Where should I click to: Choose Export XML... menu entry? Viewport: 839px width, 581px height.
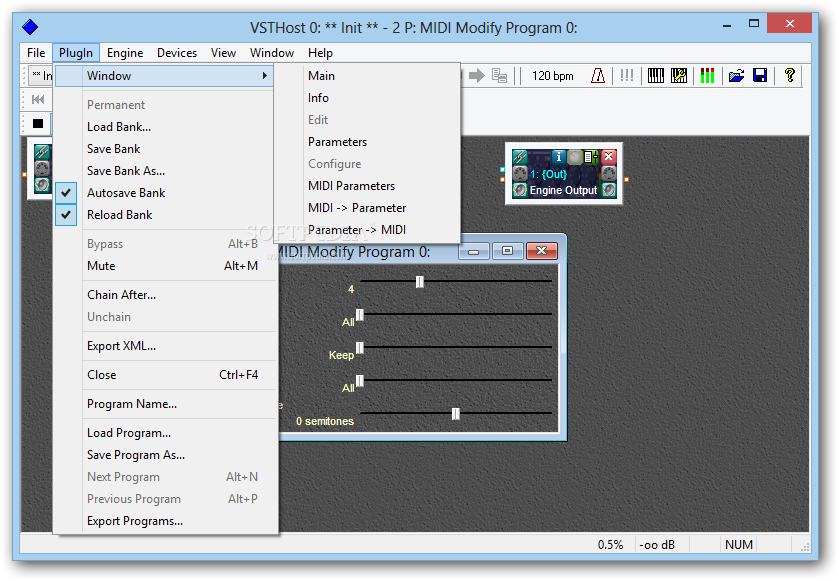click(x=166, y=346)
